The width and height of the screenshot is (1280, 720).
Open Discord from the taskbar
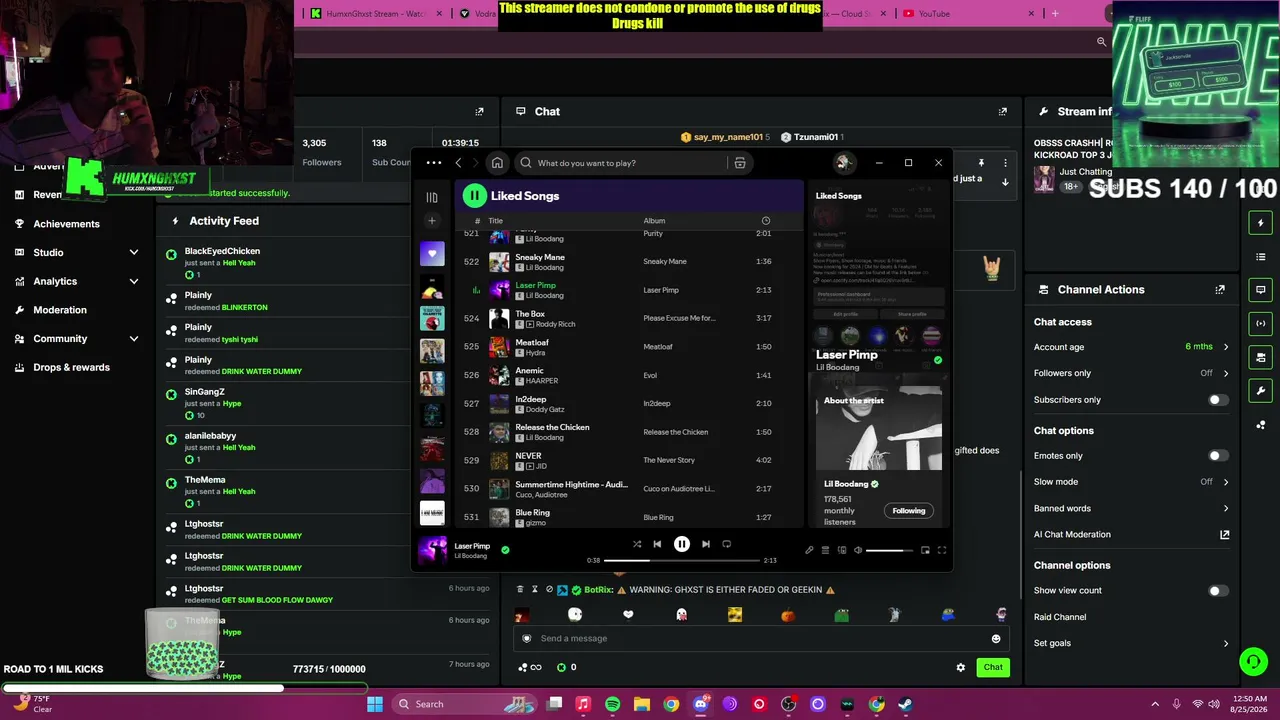(x=700, y=704)
